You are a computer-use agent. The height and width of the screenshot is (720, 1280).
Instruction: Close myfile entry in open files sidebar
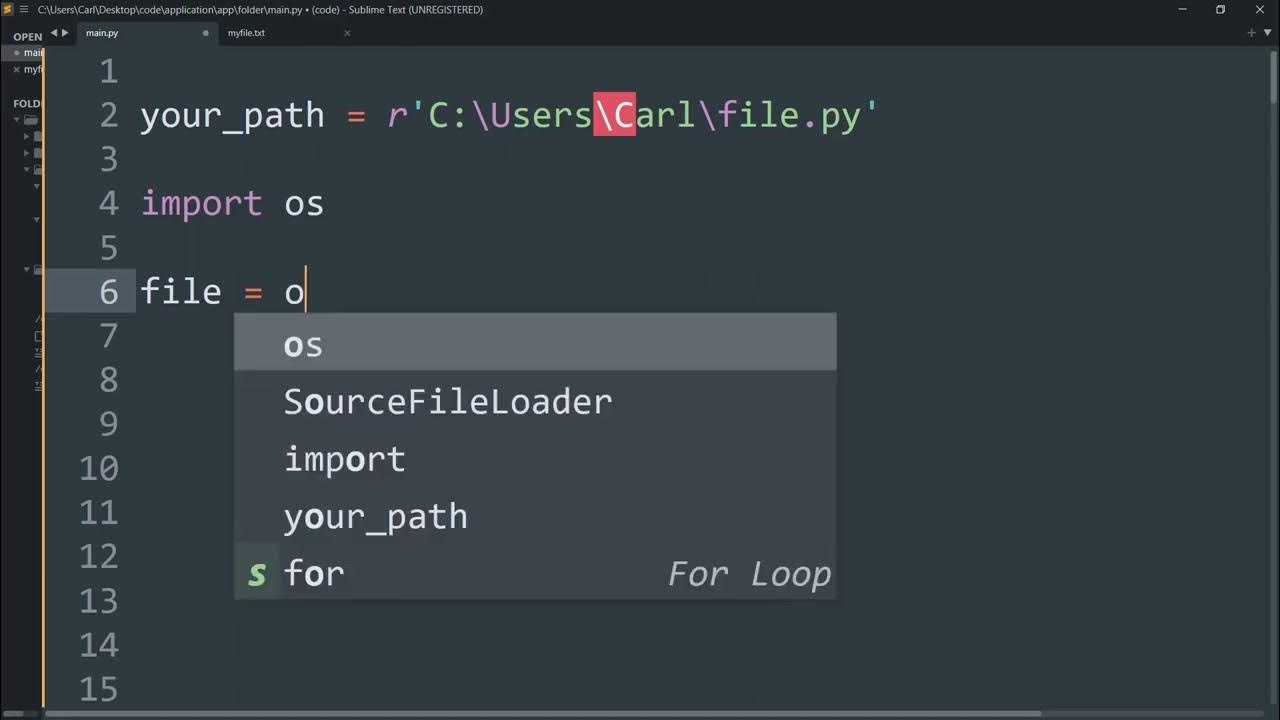[16, 70]
